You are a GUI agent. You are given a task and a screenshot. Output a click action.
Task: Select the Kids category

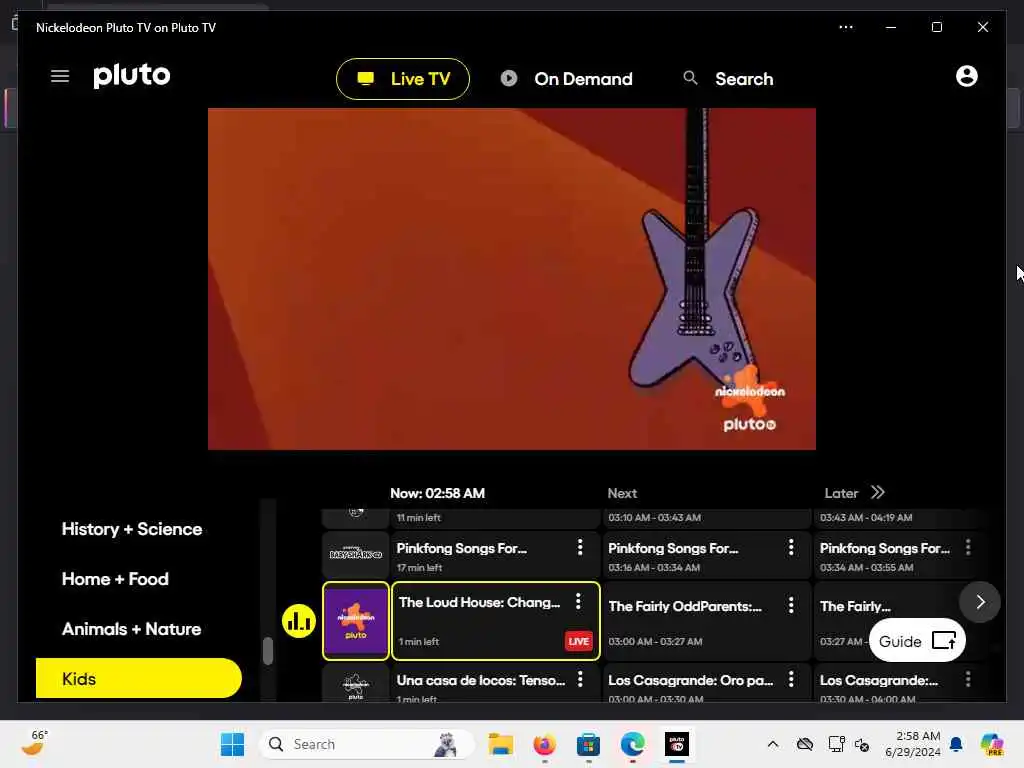(138, 679)
